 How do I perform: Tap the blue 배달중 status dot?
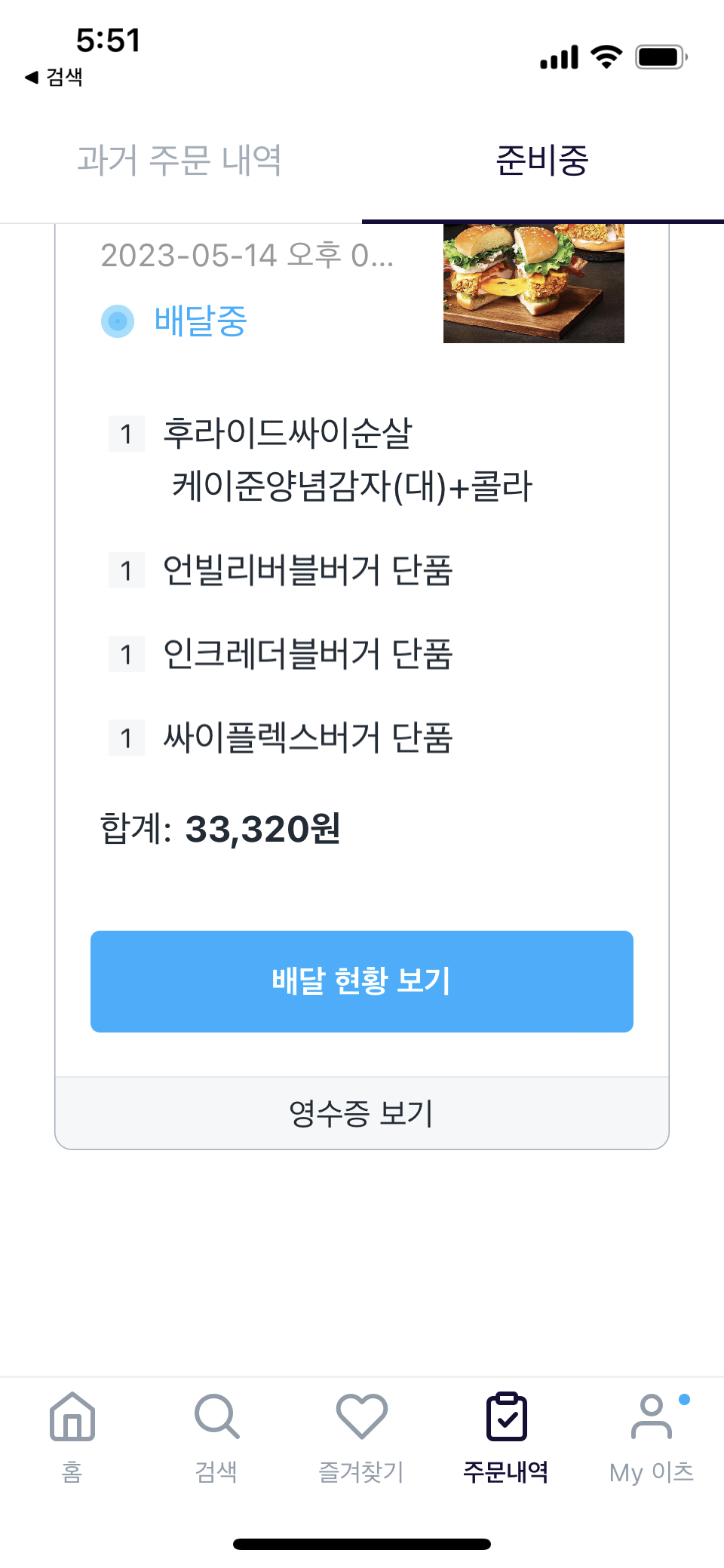point(118,321)
